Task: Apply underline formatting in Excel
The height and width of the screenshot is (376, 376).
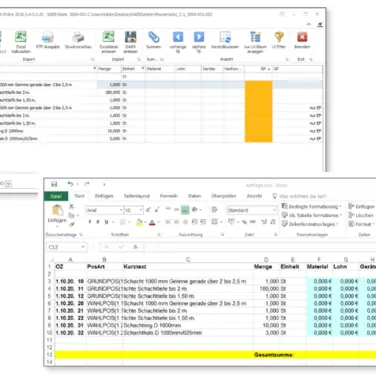Action: click(106, 222)
